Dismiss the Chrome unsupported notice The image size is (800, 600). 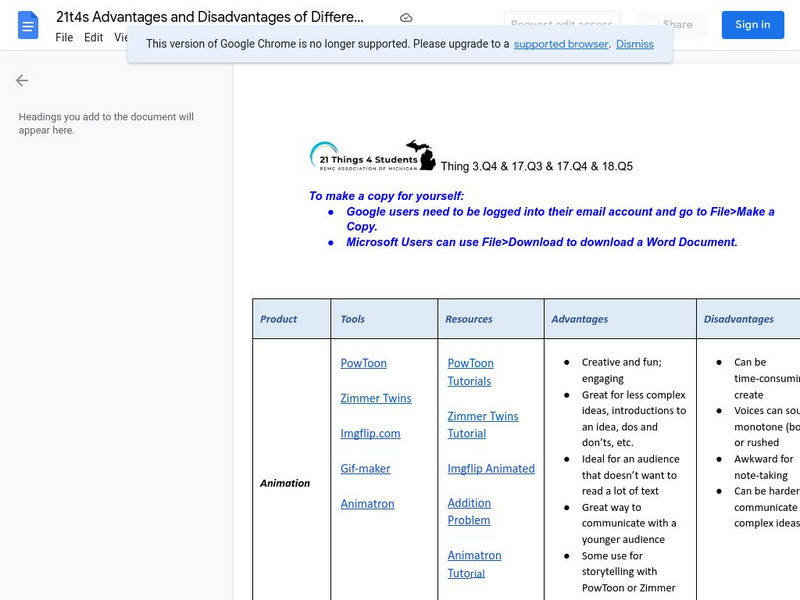pos(634,44)
